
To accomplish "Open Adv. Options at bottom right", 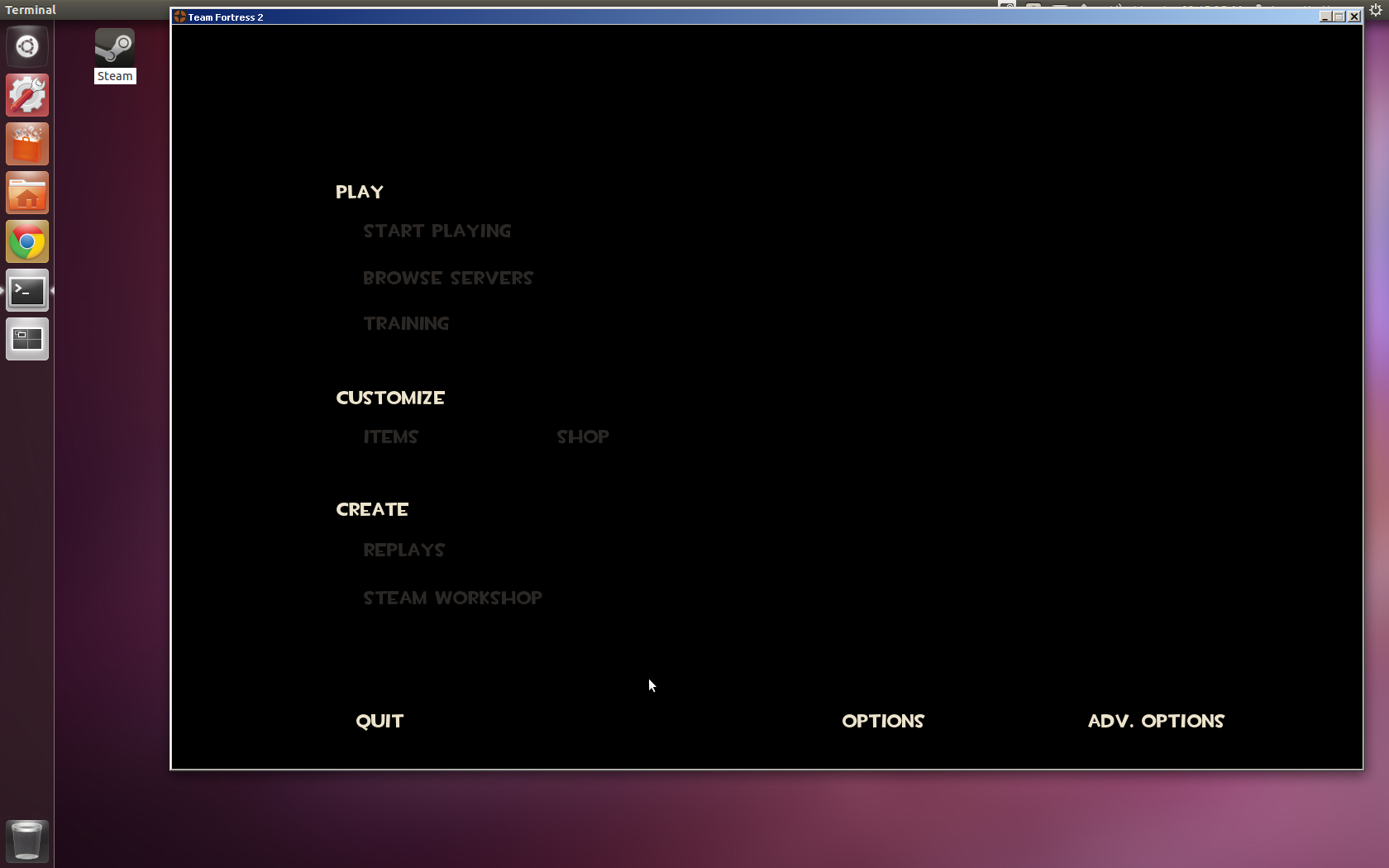I will pyautogui.click(x=1156, y=722).
